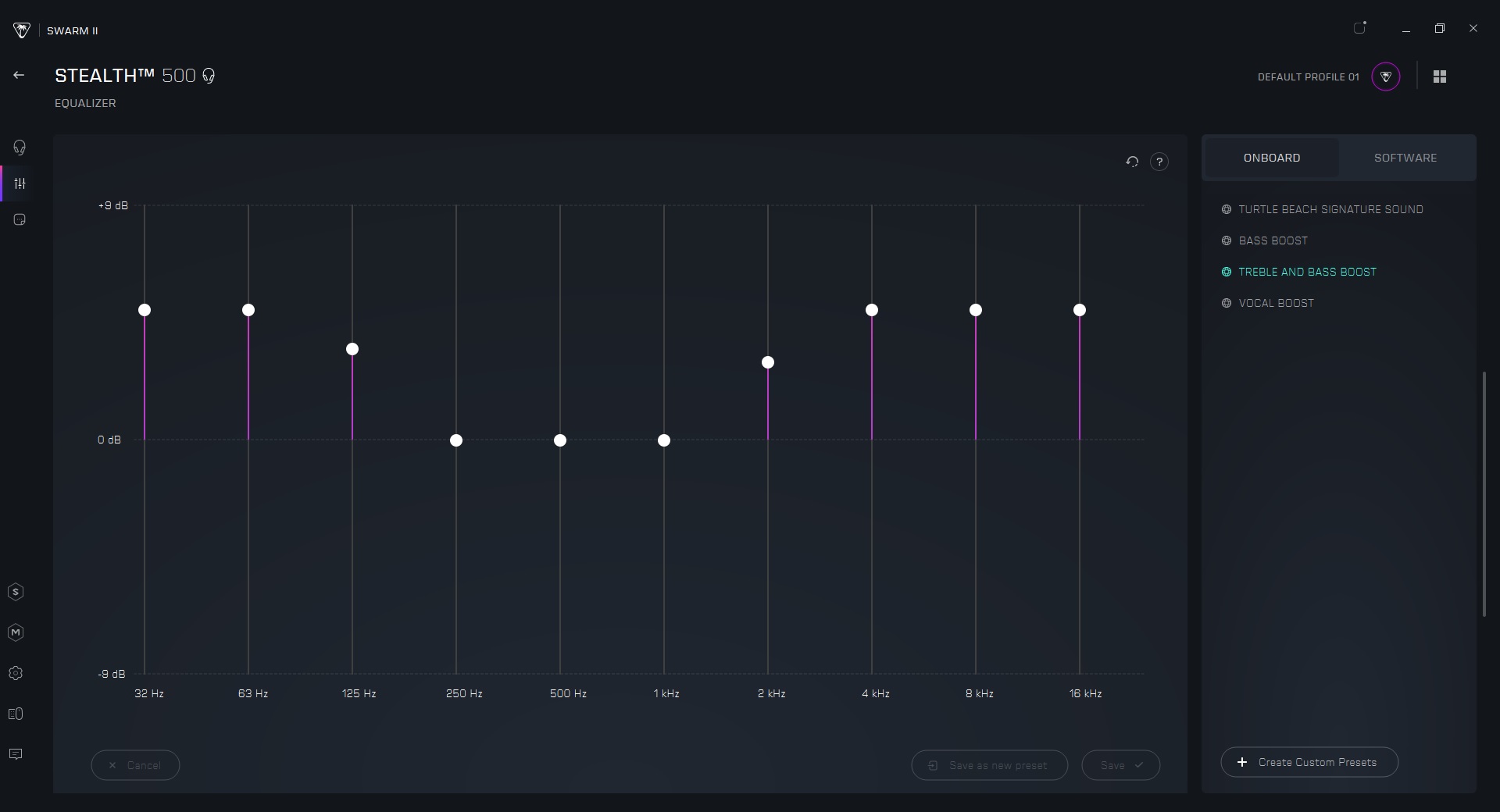This screenshot has width=1500, height=812.
Task: Click the 63 Hz slider handle
Action: [248, 310]
